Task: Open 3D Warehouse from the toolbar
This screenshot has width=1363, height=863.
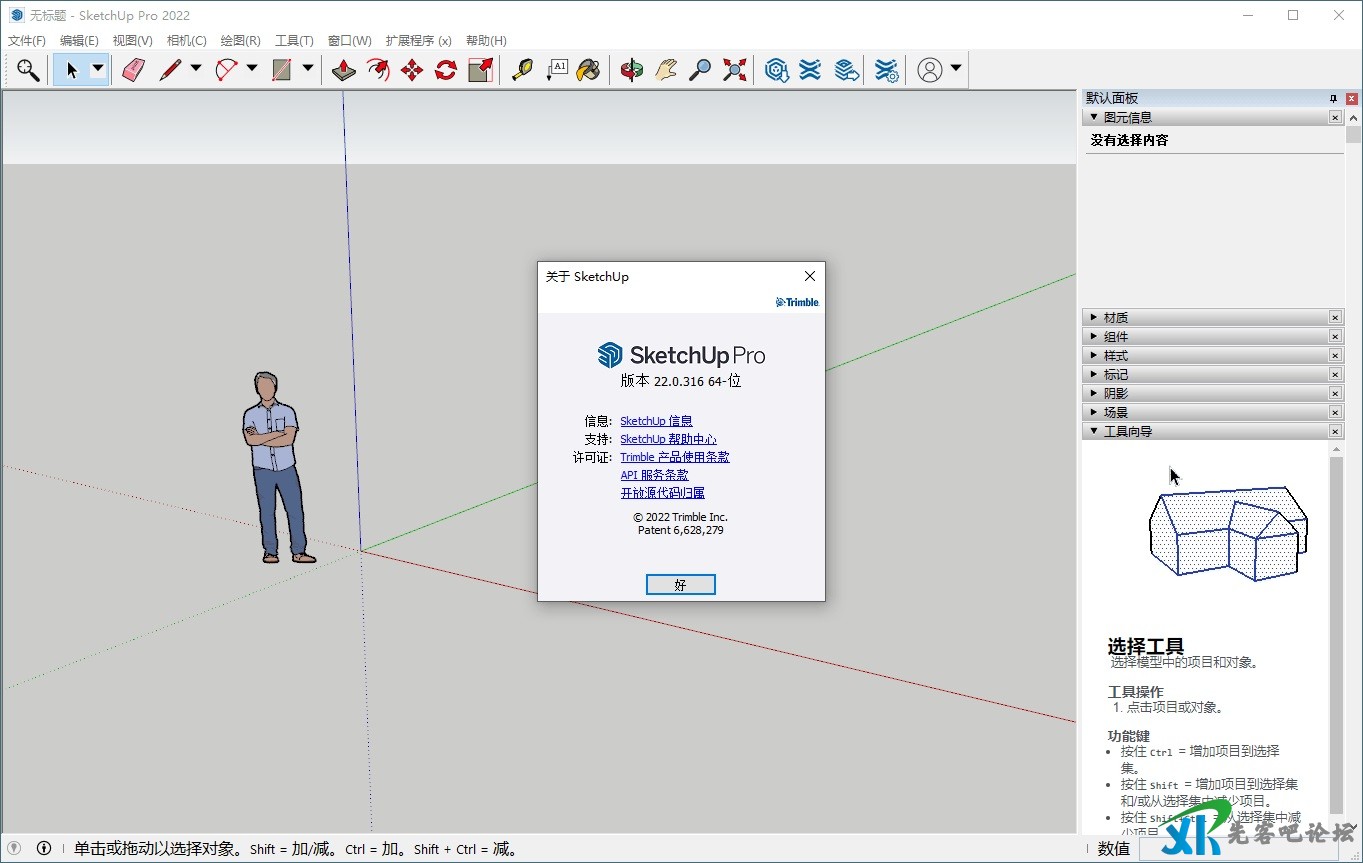Action: pos(777,70)
